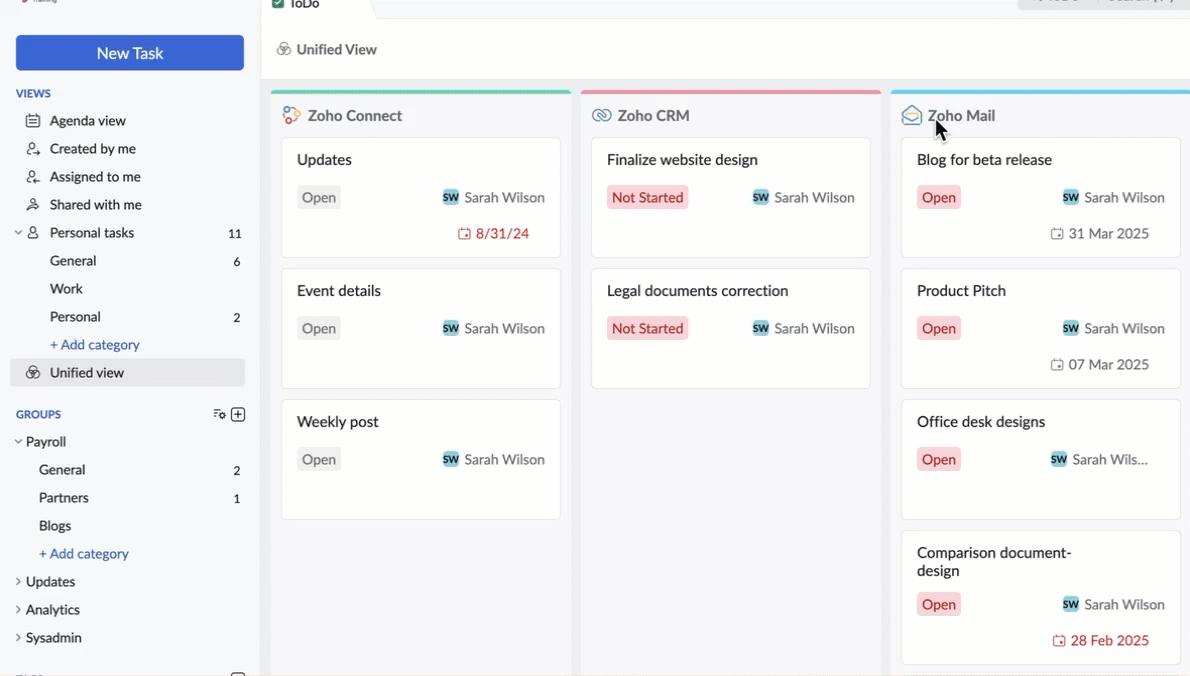
Task: Select the Unified view icon in sidebar
Action: [x=33, y=373]
